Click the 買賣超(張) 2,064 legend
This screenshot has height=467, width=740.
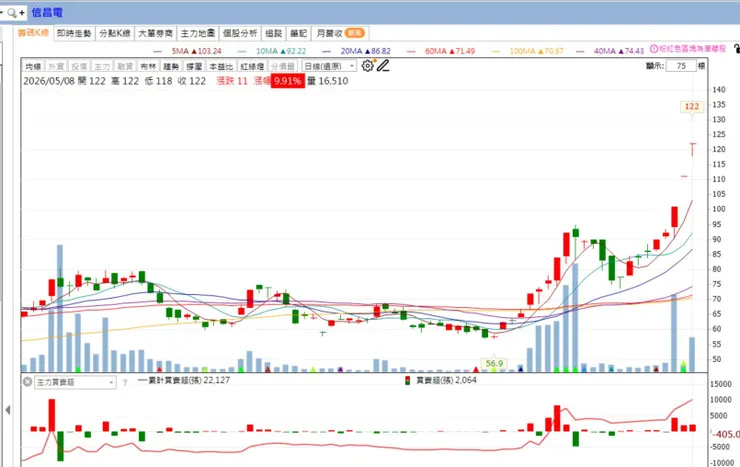441,380
